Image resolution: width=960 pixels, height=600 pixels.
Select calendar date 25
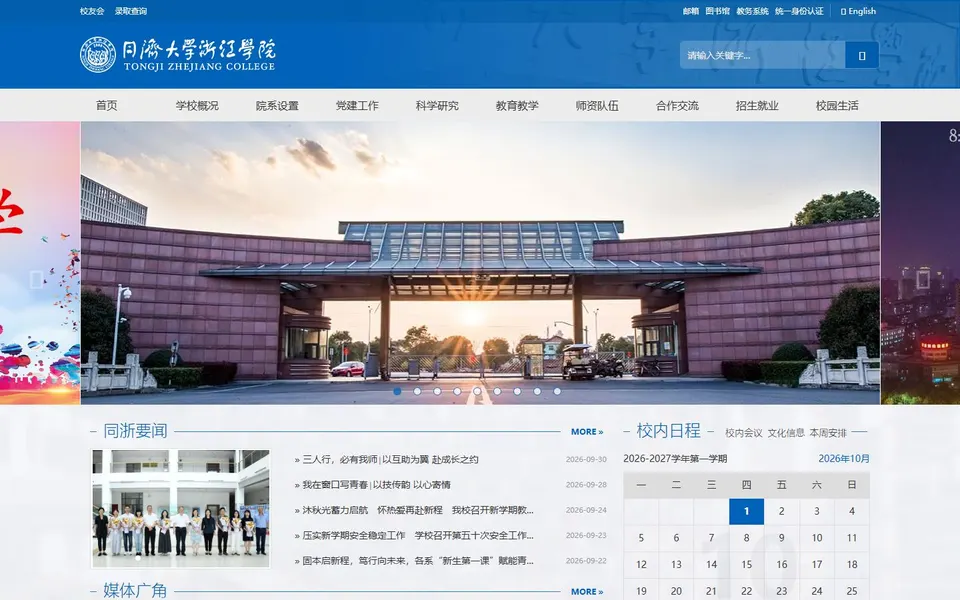coord(852,591)
